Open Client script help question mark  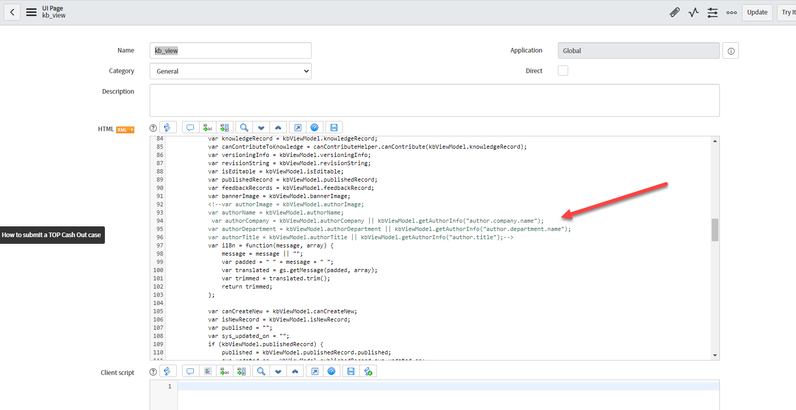coord(153,372)
